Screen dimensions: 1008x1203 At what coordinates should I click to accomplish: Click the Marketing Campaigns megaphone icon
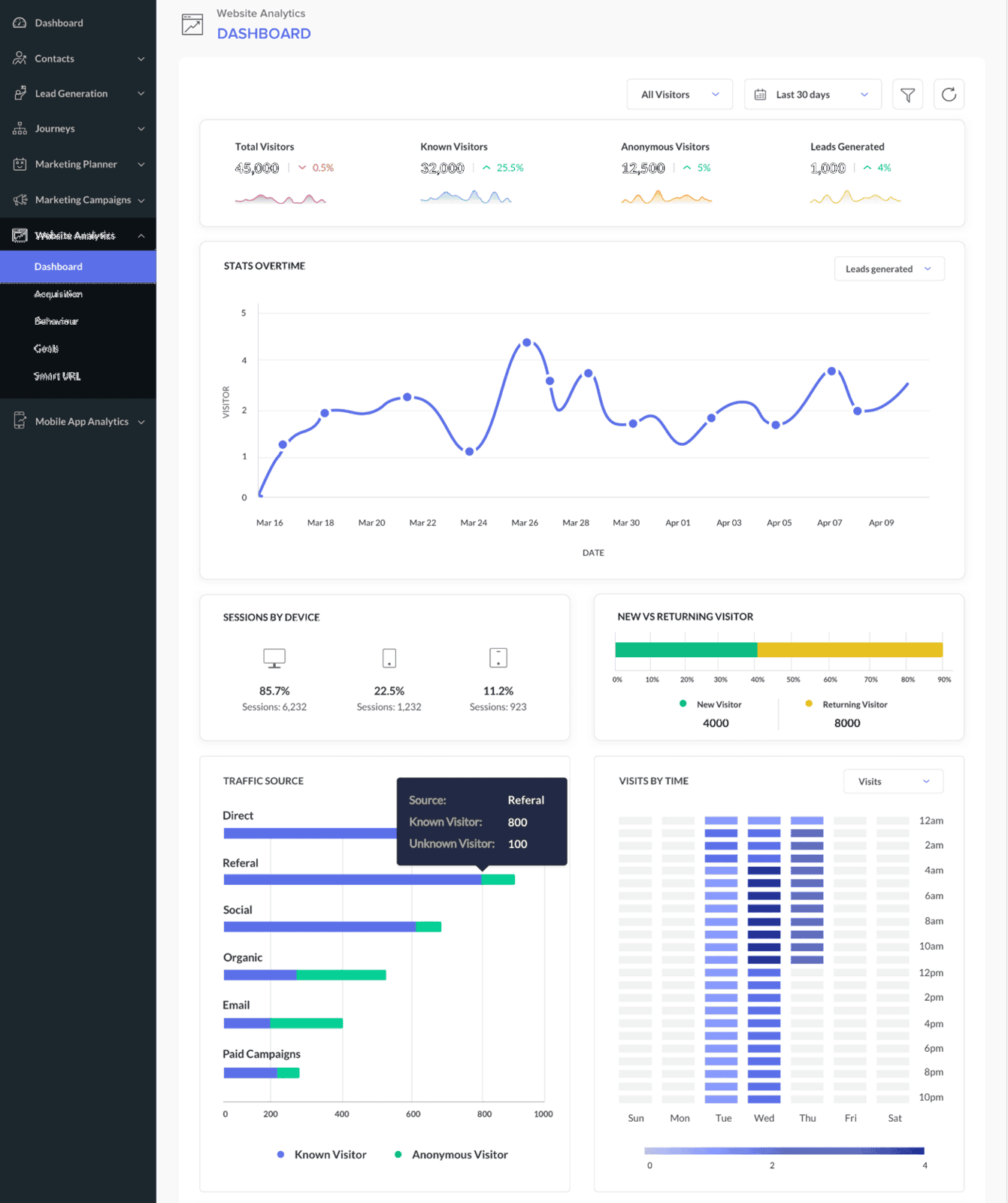20,200
